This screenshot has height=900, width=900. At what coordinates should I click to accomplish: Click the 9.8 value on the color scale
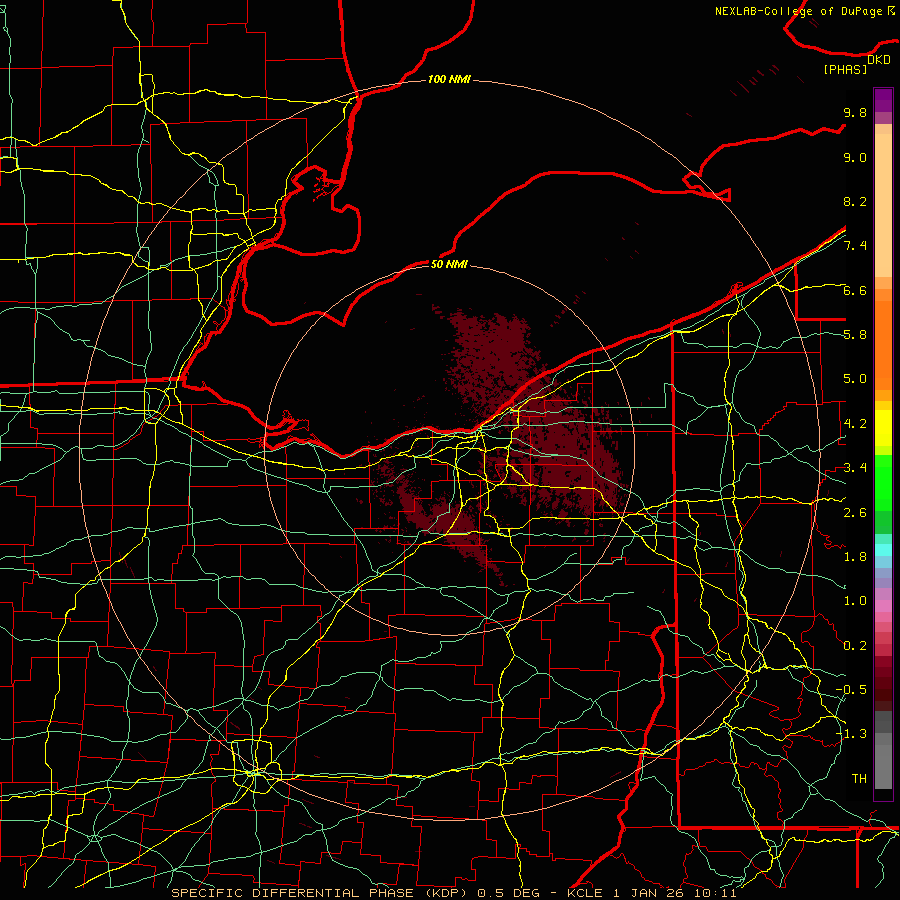855,113
